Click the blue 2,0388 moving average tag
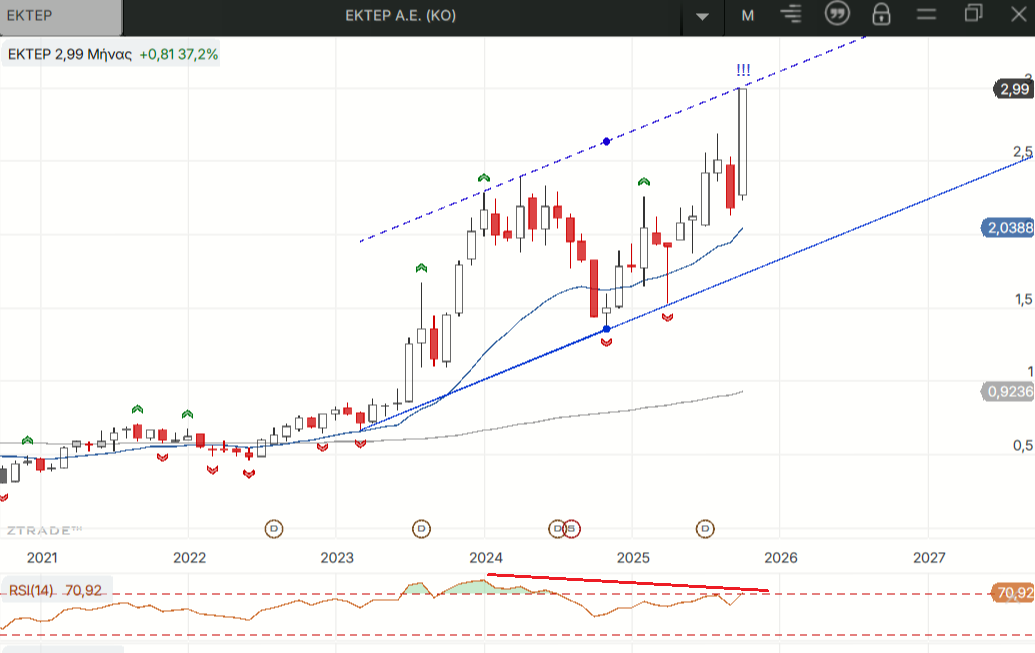This screenshot has height=653, width=1035. (1009, 228)
